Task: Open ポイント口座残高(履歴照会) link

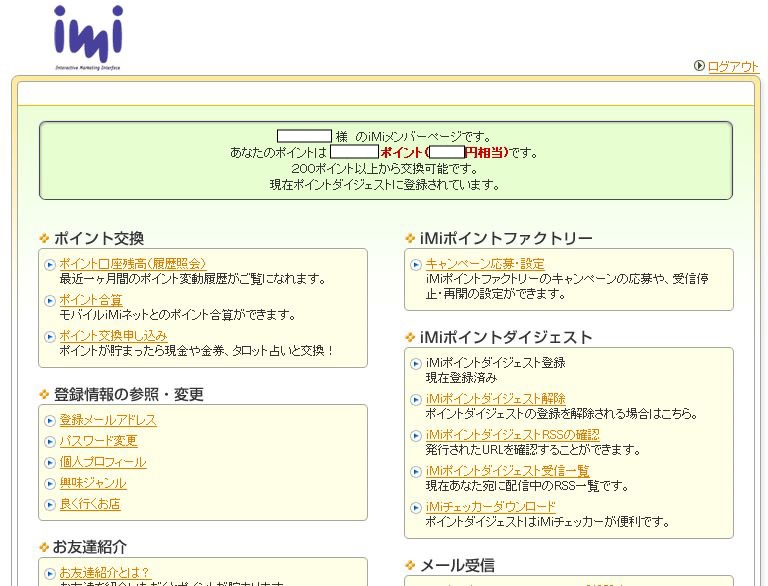Action: coord(133,264)
